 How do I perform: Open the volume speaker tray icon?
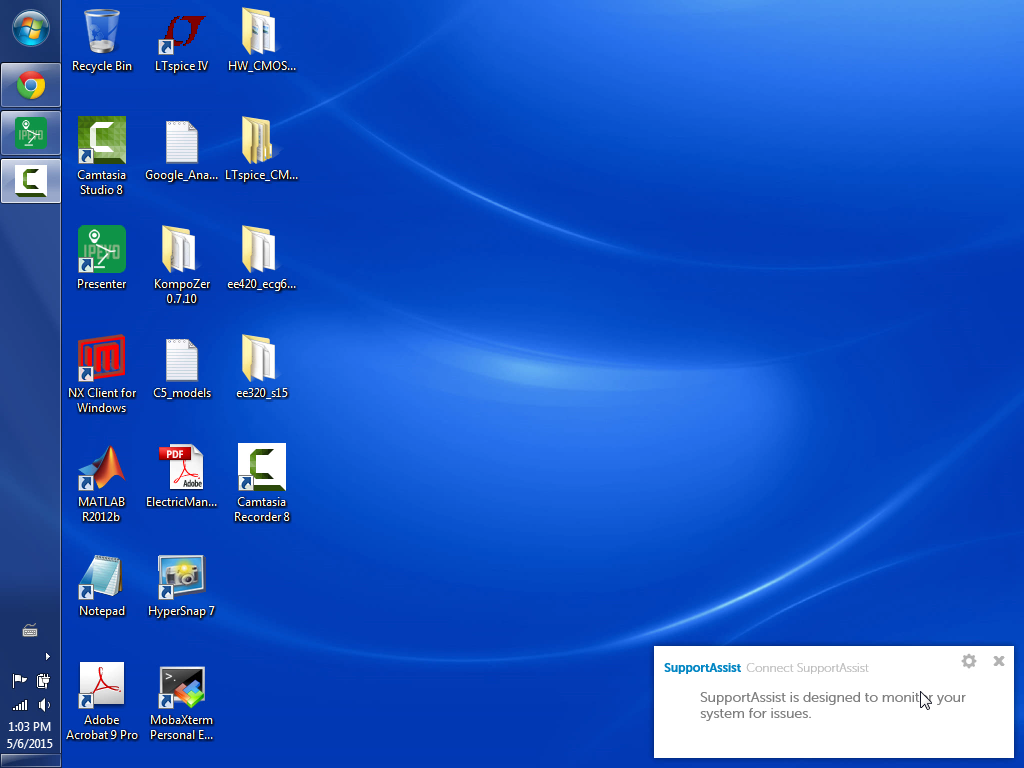[x=44, y=705]
